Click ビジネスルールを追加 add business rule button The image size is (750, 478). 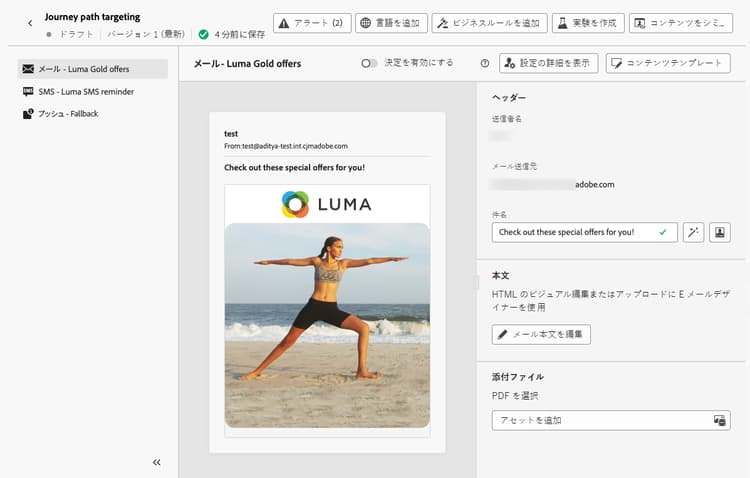point(489,23)
